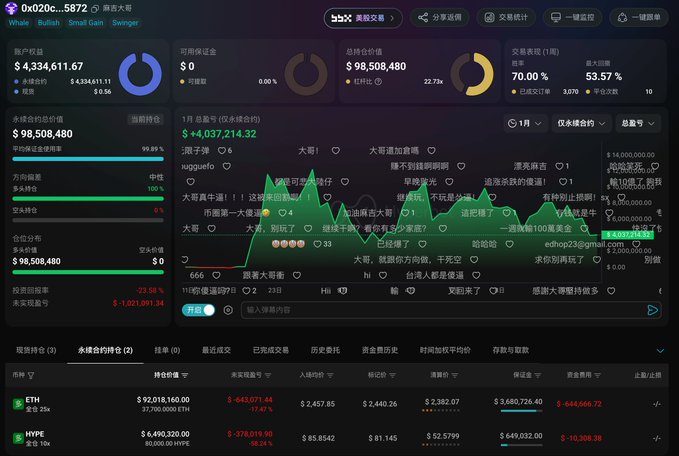Toggle the 开启 danmaku switch
This screenshot has width=679, height=456.
click(198, 310)
